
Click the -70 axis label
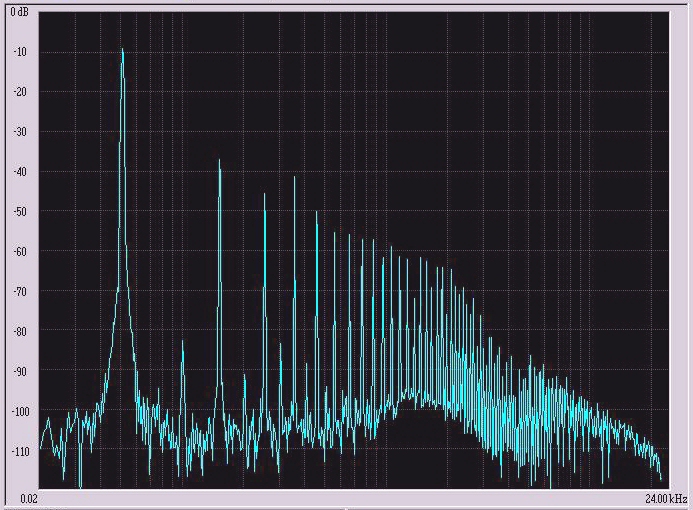pyautogui.click(x=20, y=292)
